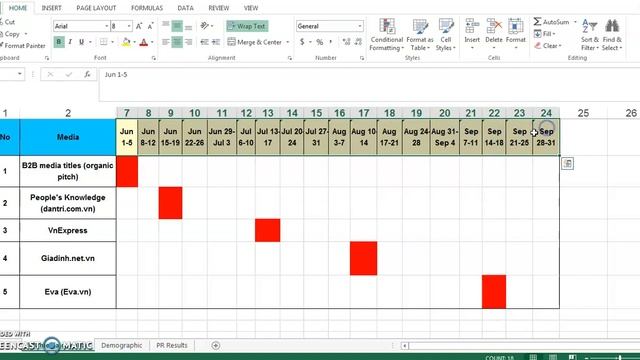
Task: Select Bottom Align
Action: point(188,26)
